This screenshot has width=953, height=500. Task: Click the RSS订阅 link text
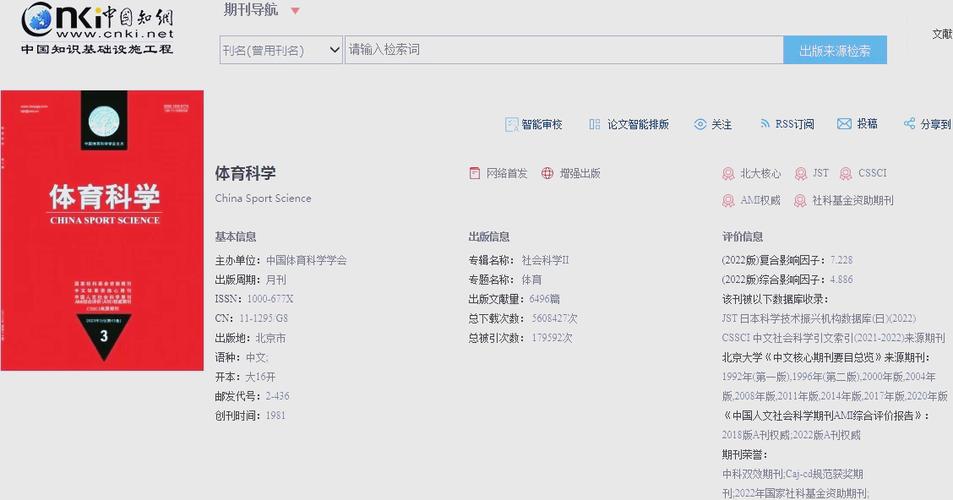[x=795, y=125]
